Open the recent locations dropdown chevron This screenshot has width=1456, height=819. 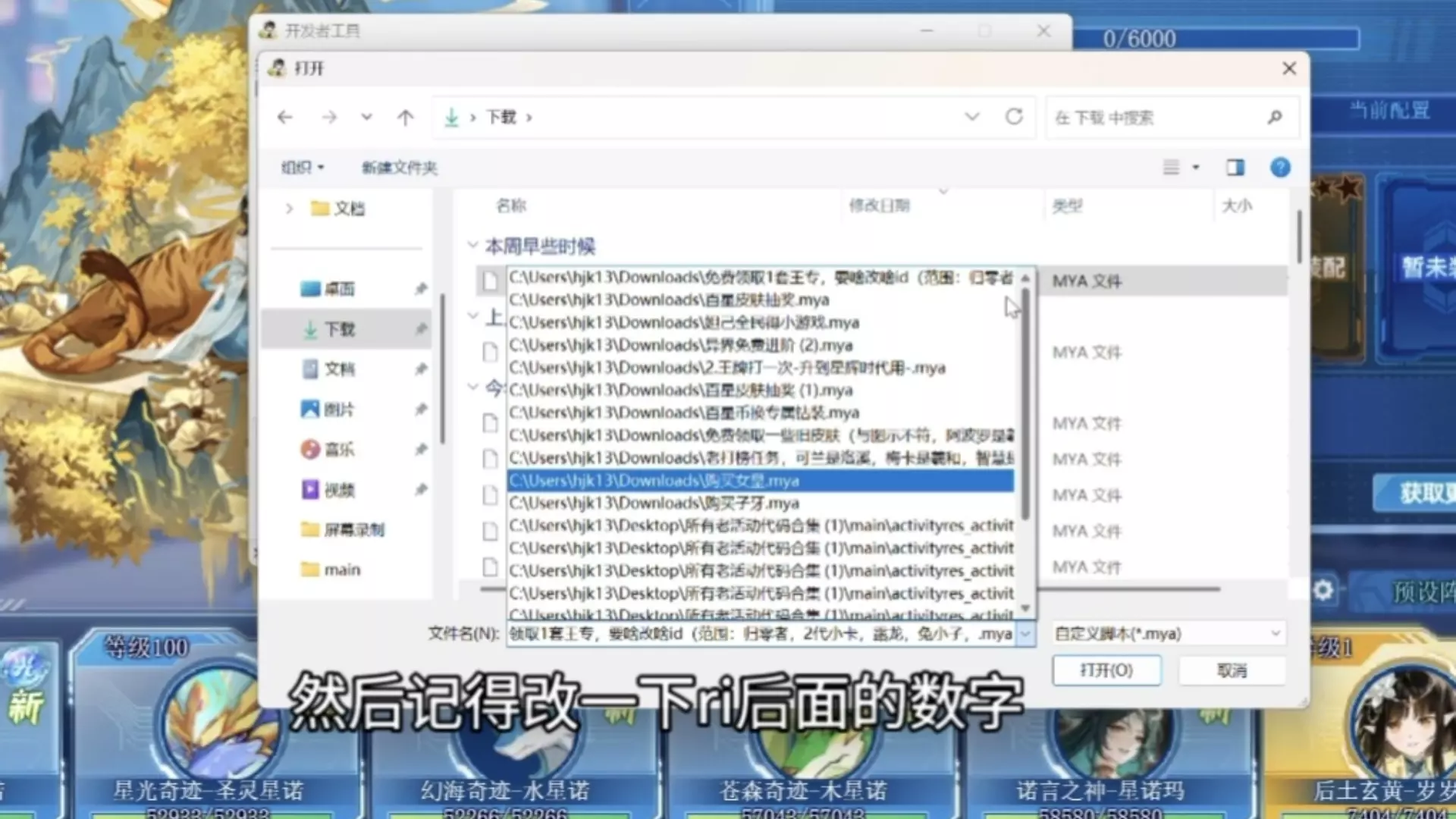point(366,118)
